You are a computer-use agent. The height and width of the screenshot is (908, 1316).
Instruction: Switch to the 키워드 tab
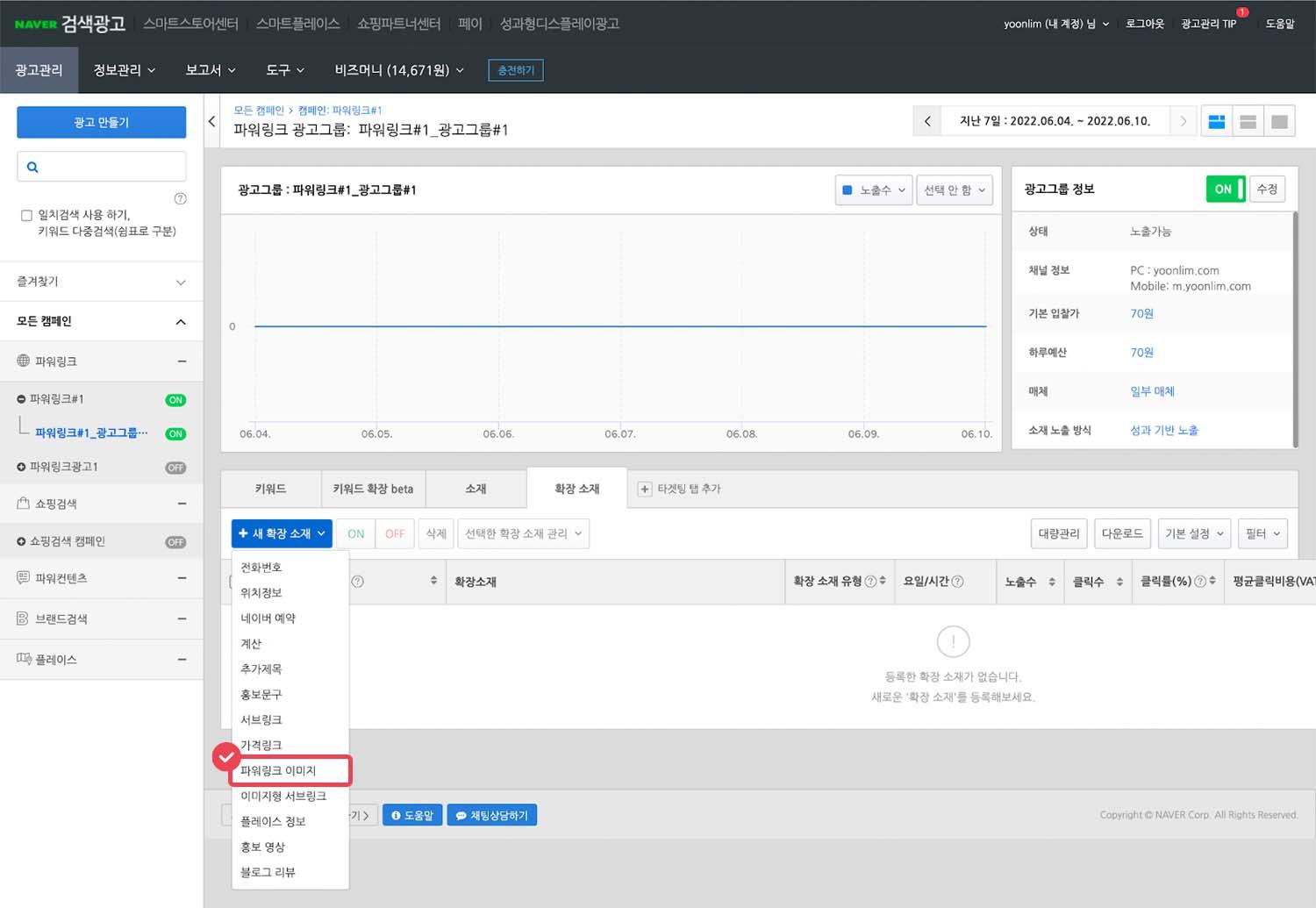[x=270, y=489]
